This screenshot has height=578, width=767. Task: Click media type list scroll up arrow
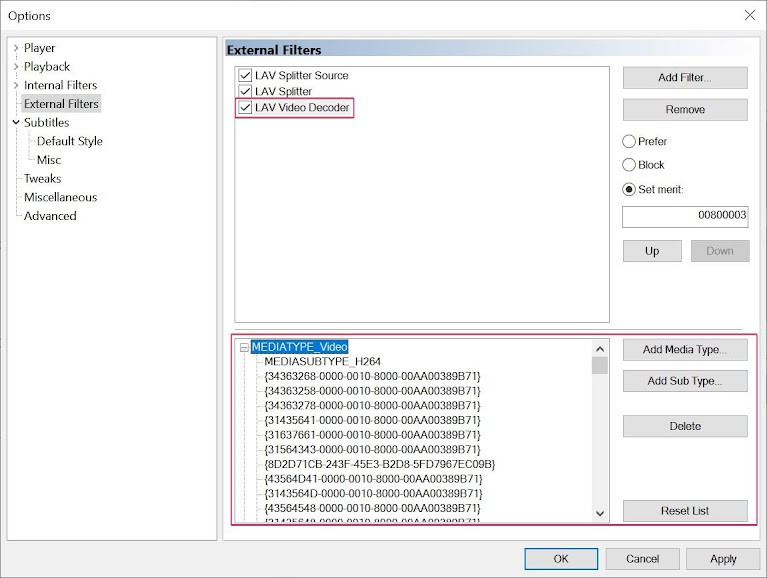pyautogui.click(x=600, y=349)
